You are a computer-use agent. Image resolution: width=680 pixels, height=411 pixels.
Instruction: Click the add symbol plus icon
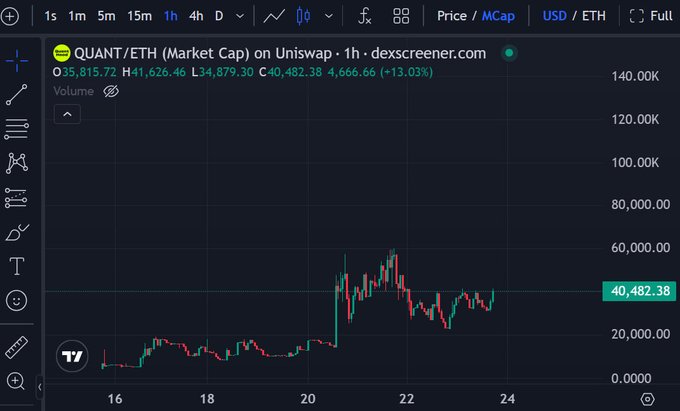pos(10,17)
